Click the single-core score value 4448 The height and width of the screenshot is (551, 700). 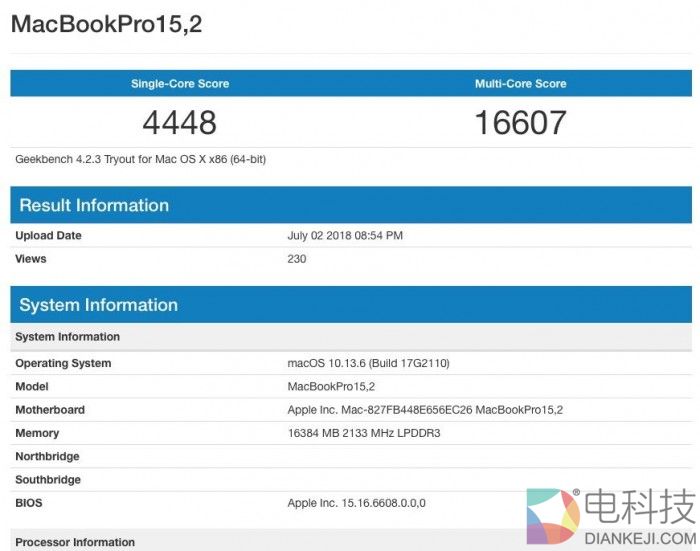[180, 123]
